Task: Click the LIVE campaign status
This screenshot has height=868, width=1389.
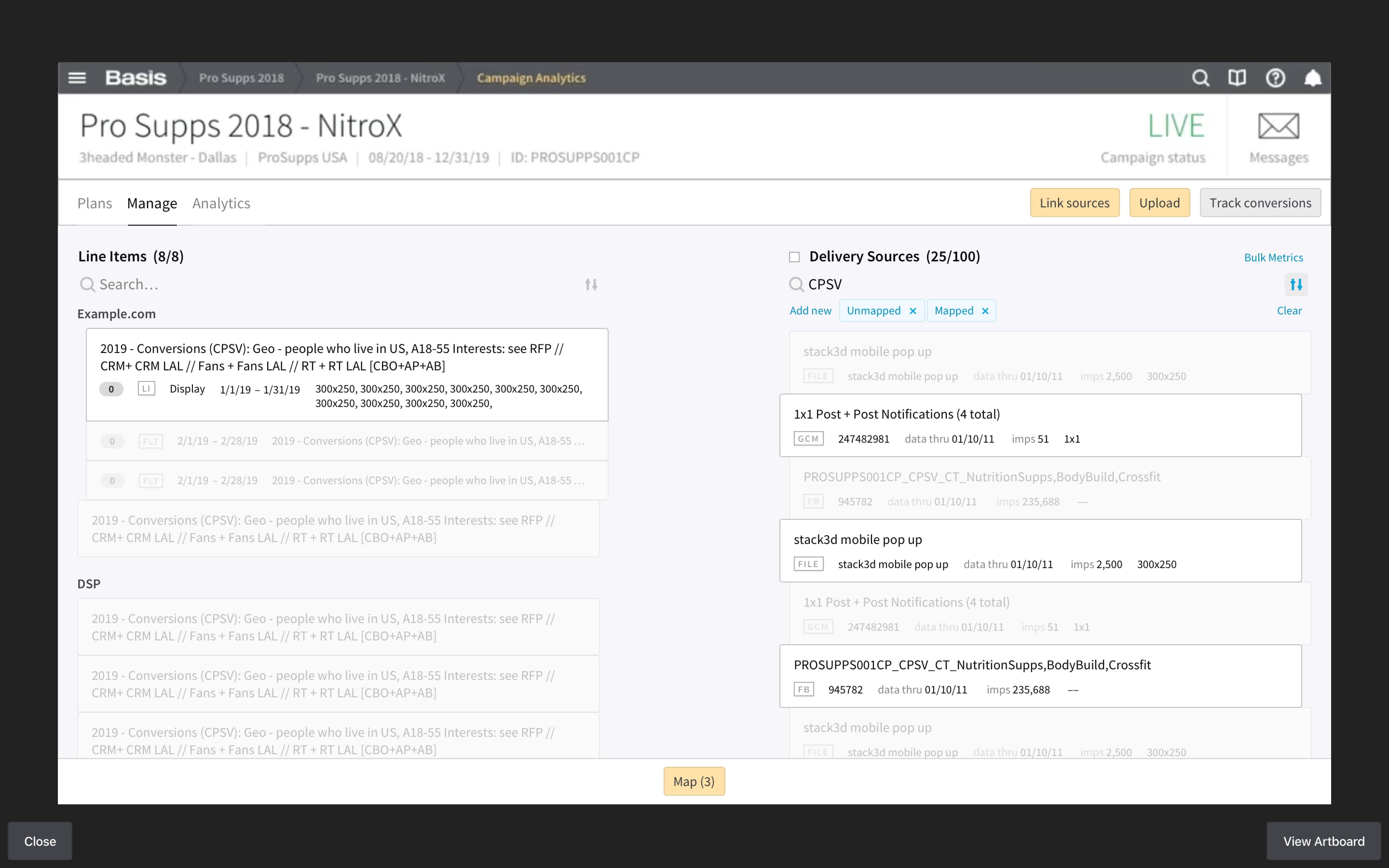Action: (x=1176, y=126)
